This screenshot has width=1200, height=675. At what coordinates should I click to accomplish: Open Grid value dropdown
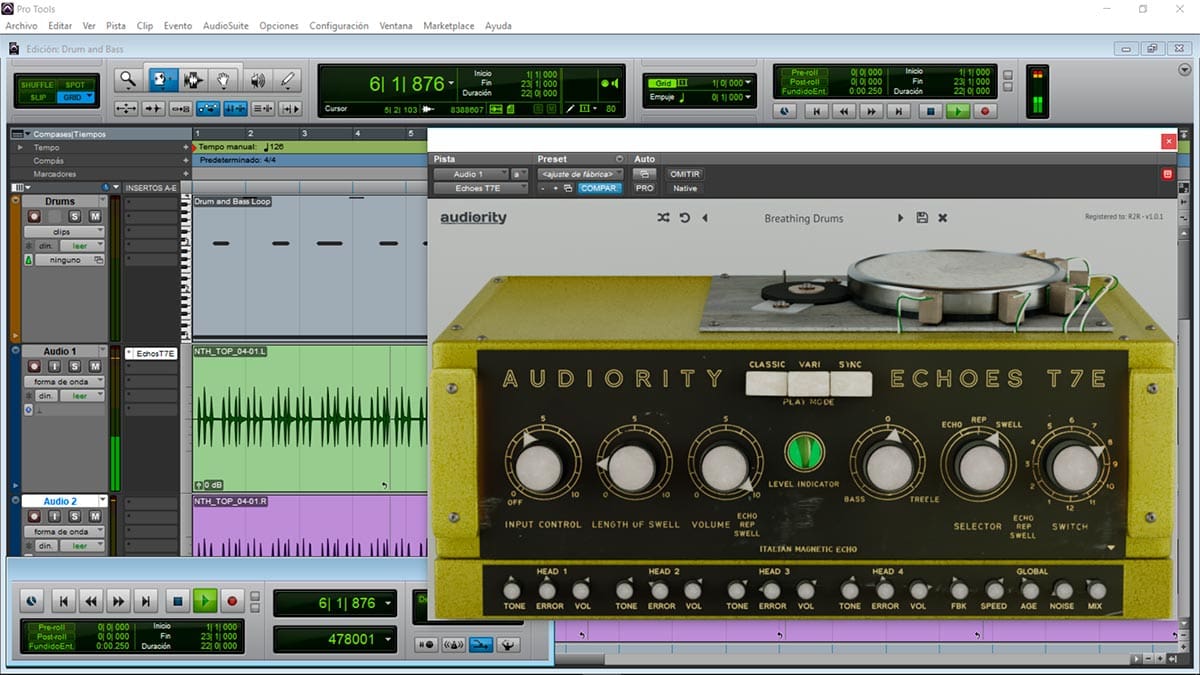[749, 83]
